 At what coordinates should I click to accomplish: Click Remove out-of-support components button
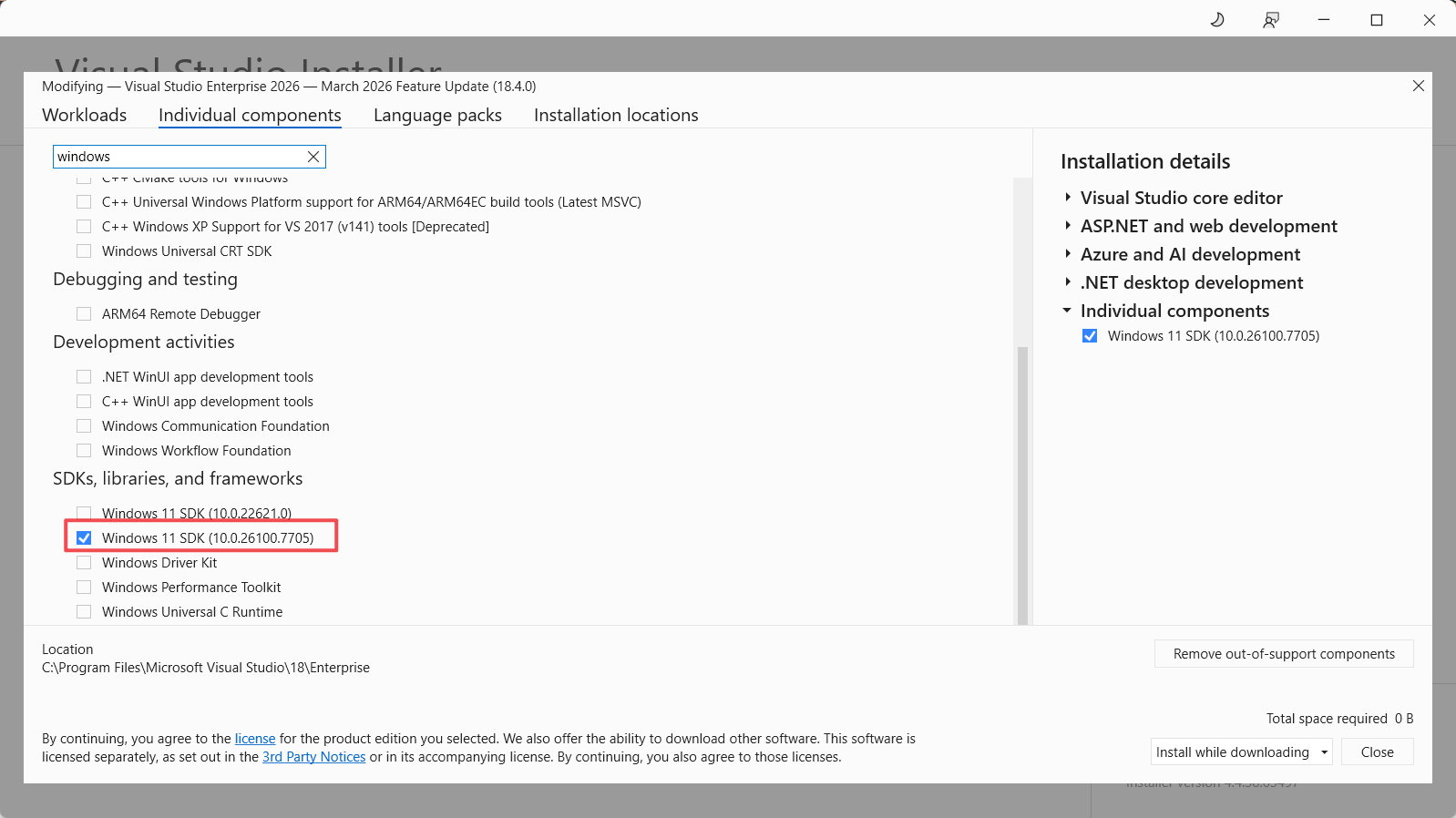[x=1283, y=654]
